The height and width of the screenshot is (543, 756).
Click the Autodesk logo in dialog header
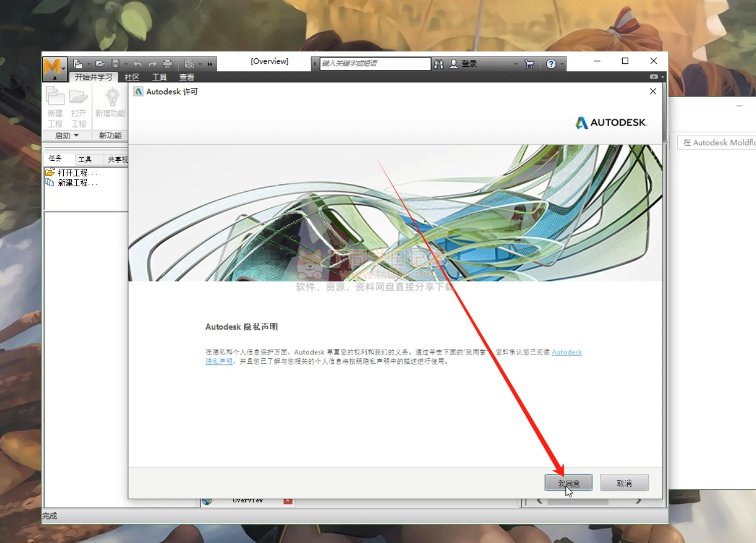click(x=611, y=122)
